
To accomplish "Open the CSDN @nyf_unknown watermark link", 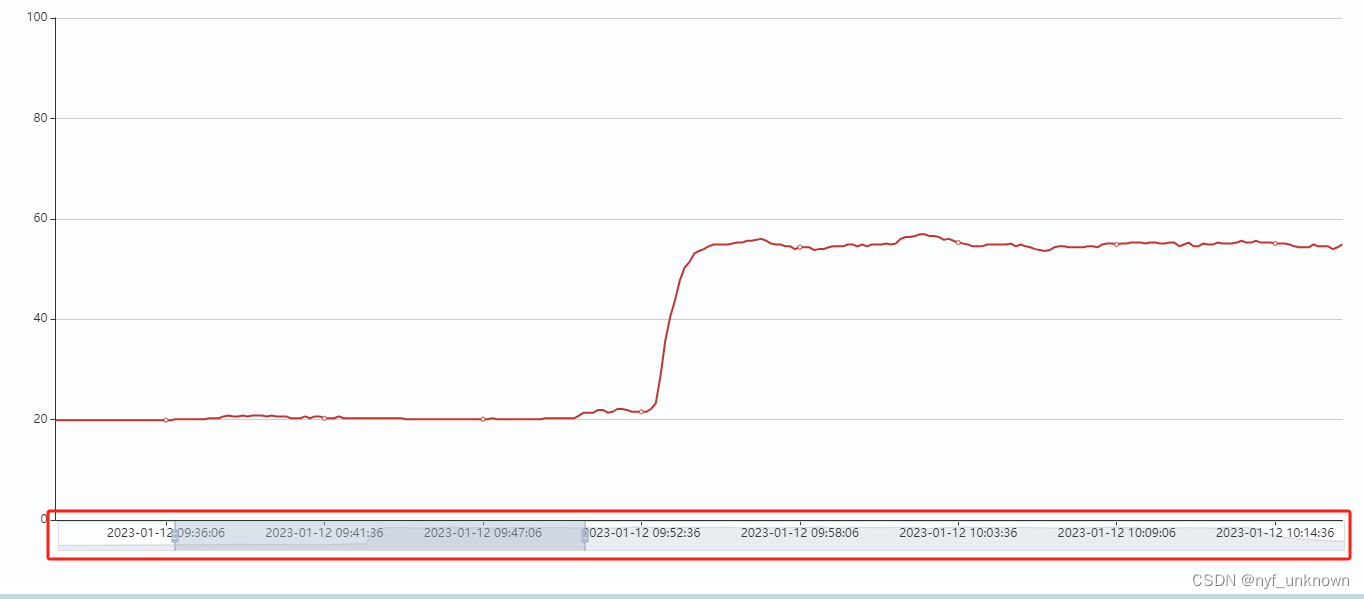I will pos(1270,580).
